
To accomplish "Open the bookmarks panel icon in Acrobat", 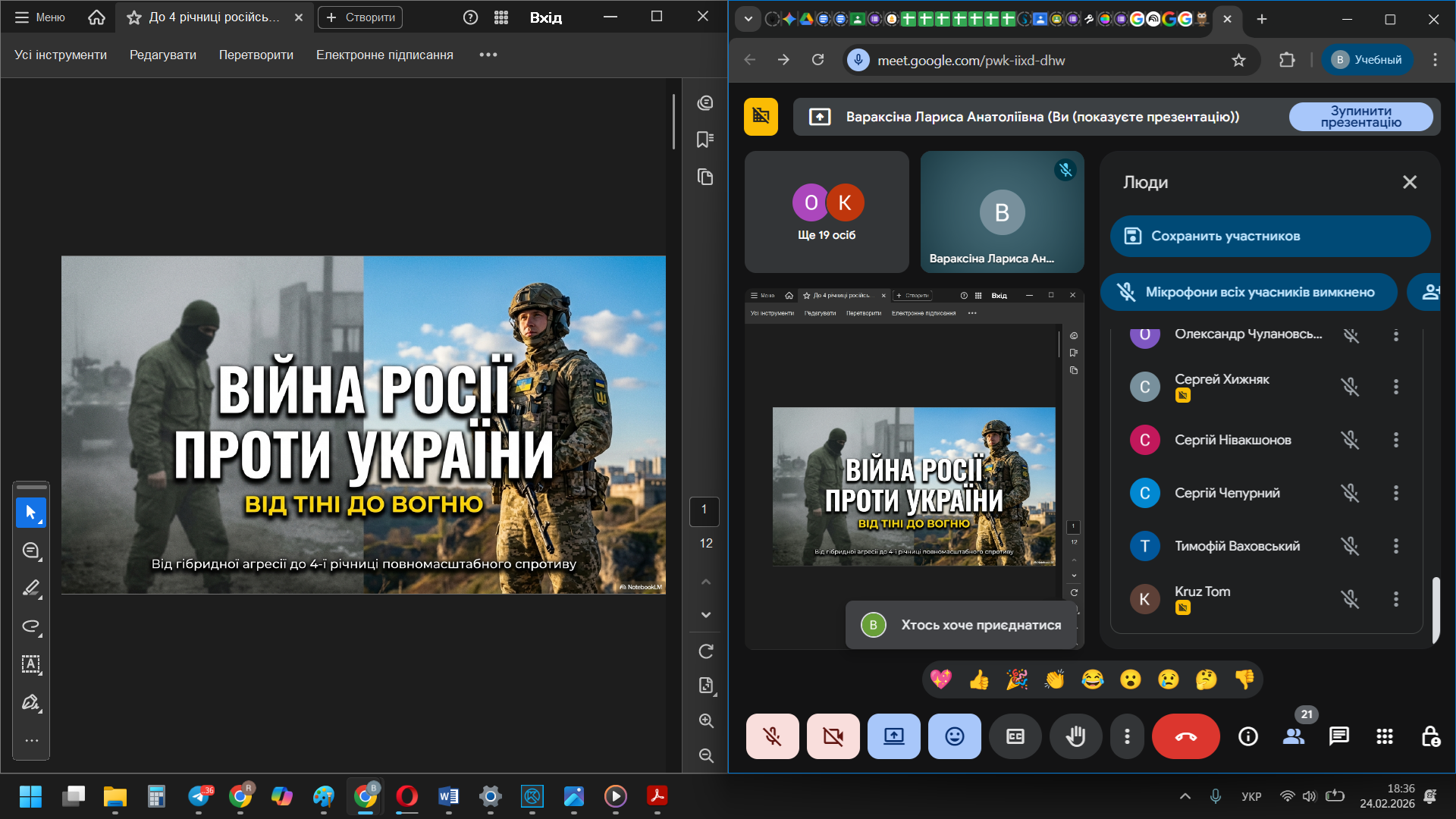I will [705, 140].
